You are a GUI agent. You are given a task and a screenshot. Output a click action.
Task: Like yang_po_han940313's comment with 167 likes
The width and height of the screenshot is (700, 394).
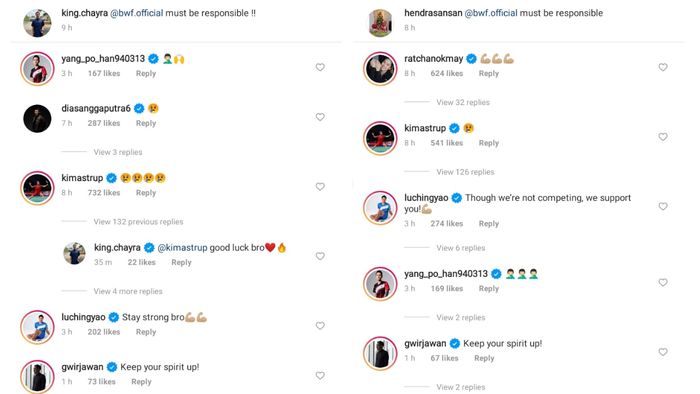click(x=320, y=67)
